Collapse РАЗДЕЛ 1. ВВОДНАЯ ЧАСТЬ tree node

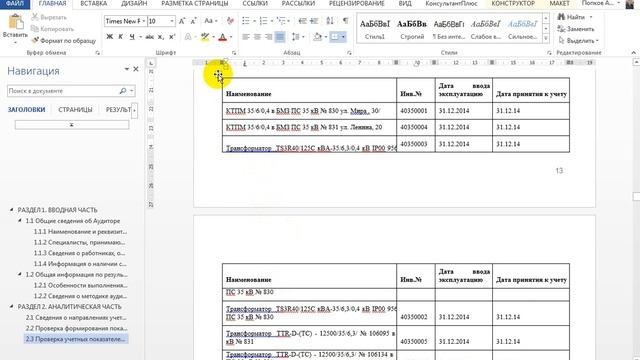11,210
